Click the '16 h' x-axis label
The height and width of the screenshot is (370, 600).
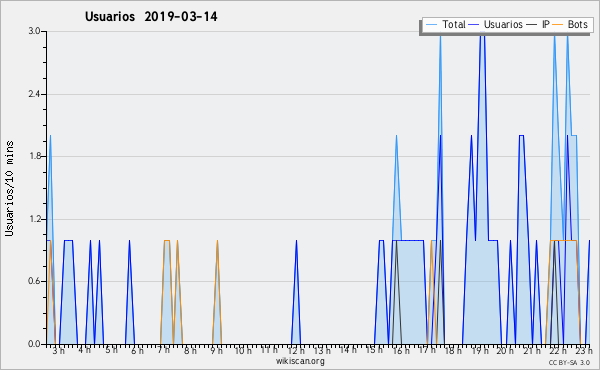401,351
